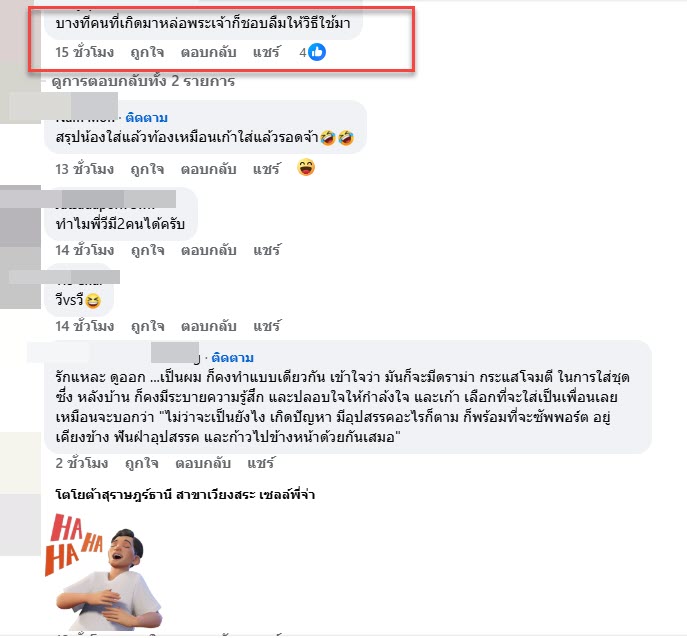Like the 'วีvsวี' comment
The height and width of the screenshot is (638, 687).
click(x=148, y=326)
